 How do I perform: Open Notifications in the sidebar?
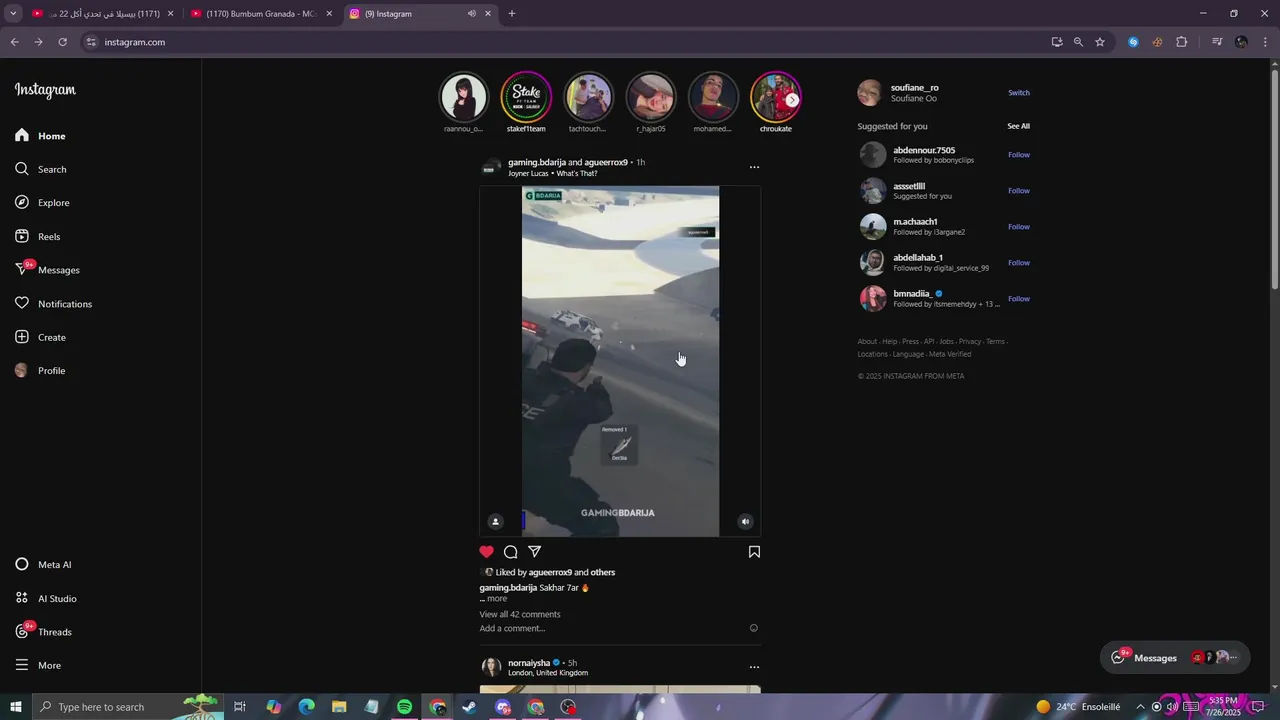pyautogui.click(x=53, y=304)
